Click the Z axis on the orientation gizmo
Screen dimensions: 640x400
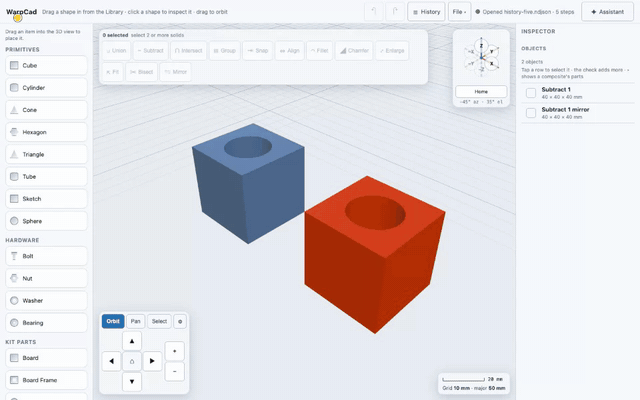[481, 45]
